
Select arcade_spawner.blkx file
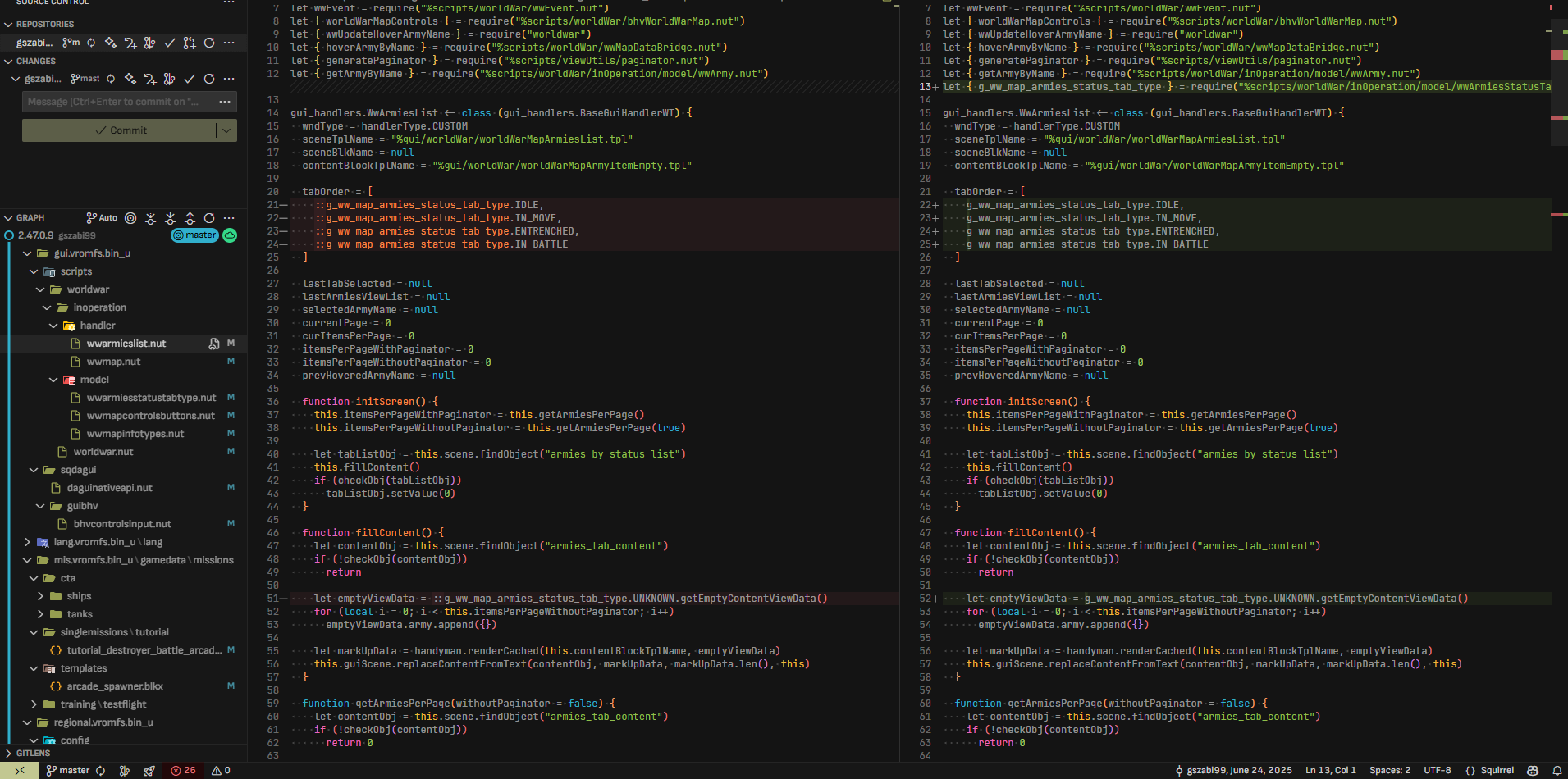[x=115, y=686]
